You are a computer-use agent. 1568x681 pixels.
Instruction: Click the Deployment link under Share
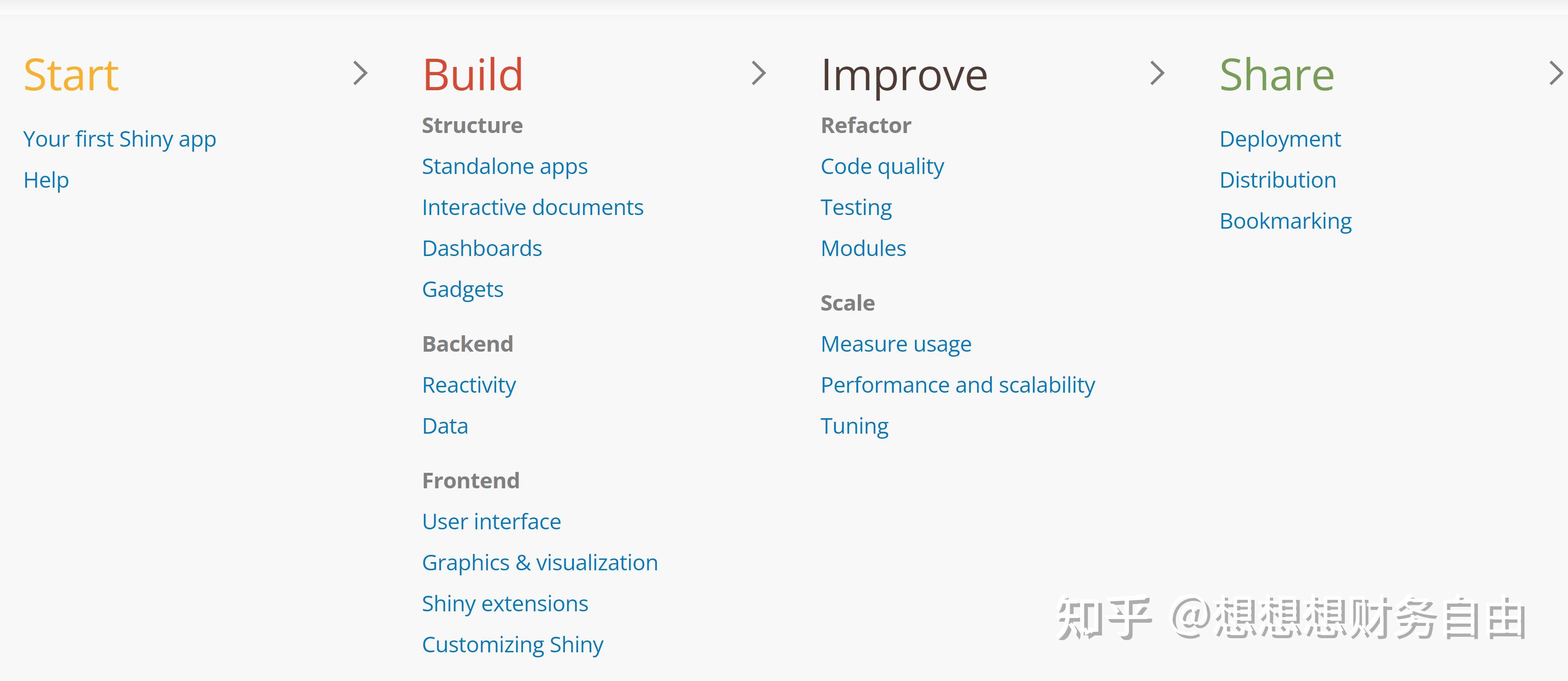tap(1280, 139)
